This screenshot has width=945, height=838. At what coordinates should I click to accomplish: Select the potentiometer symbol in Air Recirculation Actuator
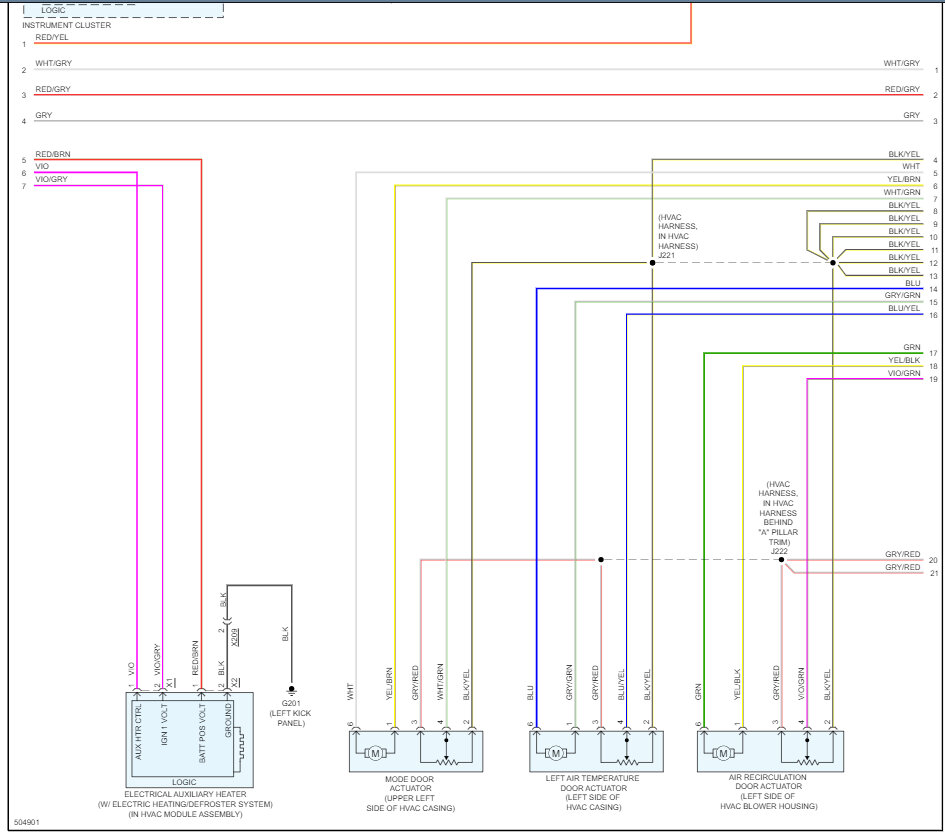807,761
